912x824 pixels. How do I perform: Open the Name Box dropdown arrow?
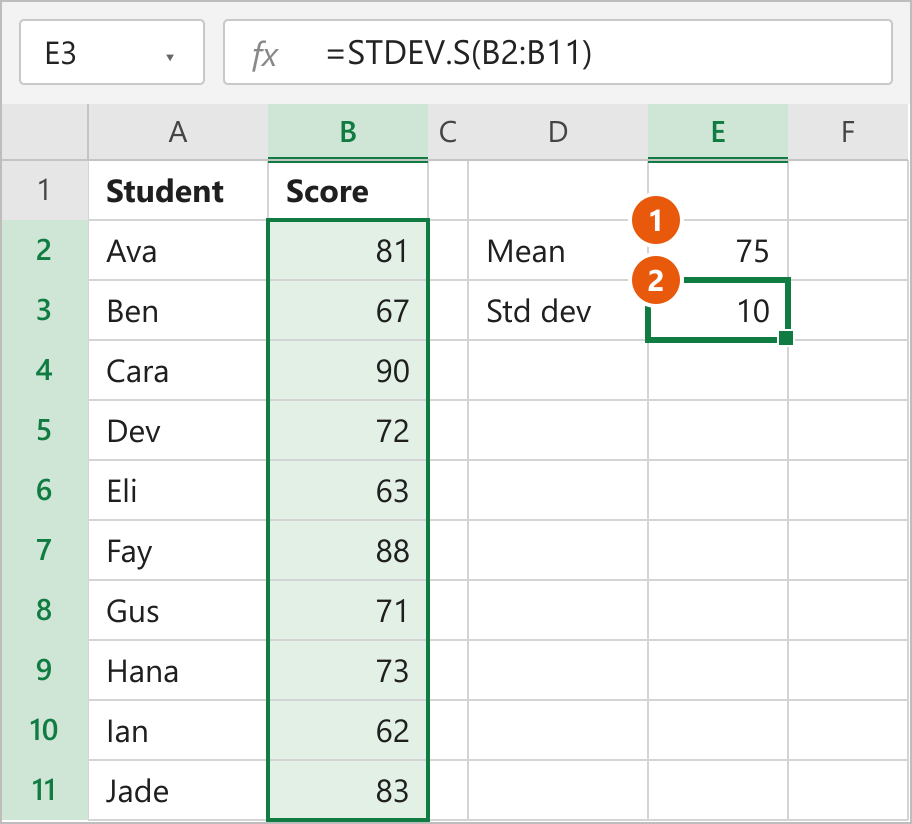coord(170,57)
